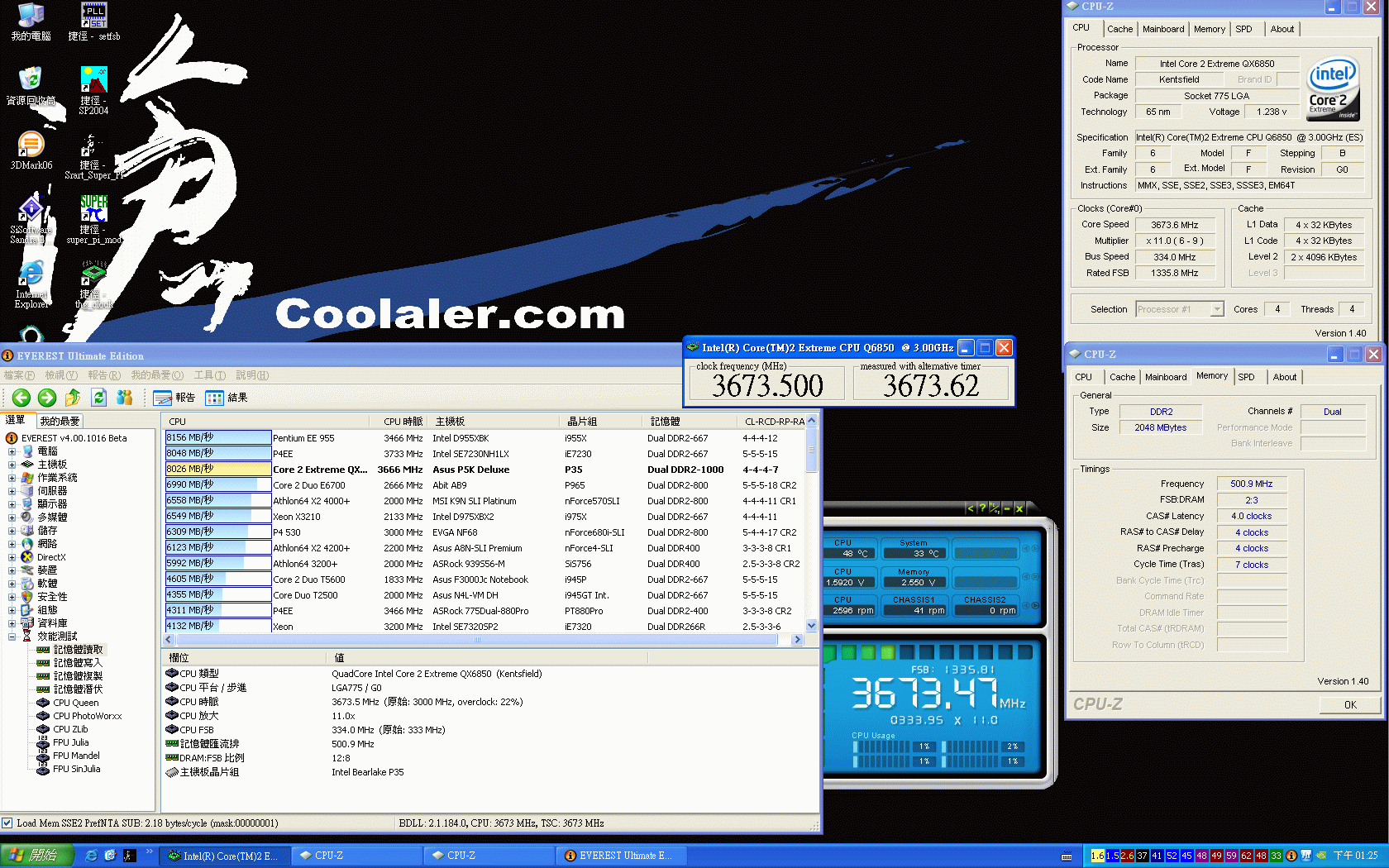Open the 檔案(F) menu in EVEREST
1389x868 pixels.
tap(19, 375)
